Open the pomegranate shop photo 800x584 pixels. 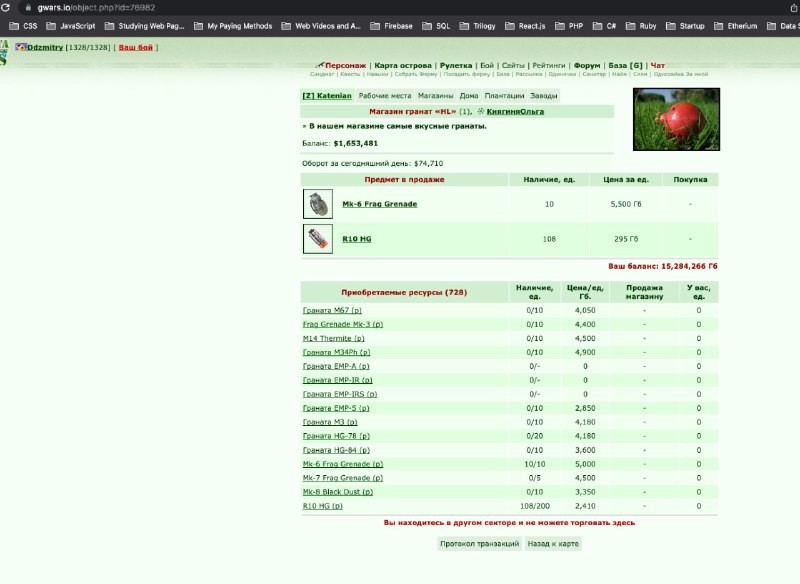click(677, 119)
